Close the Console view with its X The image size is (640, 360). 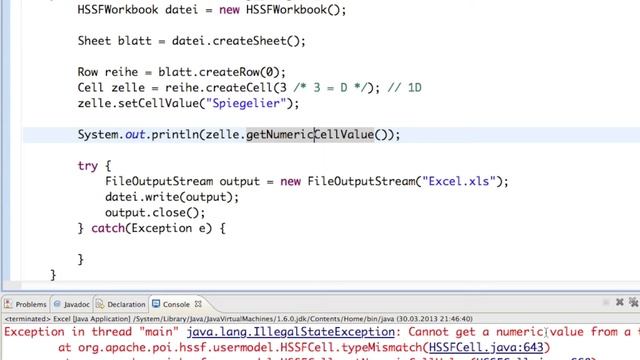pyautogui.click(x=198, y=304)
